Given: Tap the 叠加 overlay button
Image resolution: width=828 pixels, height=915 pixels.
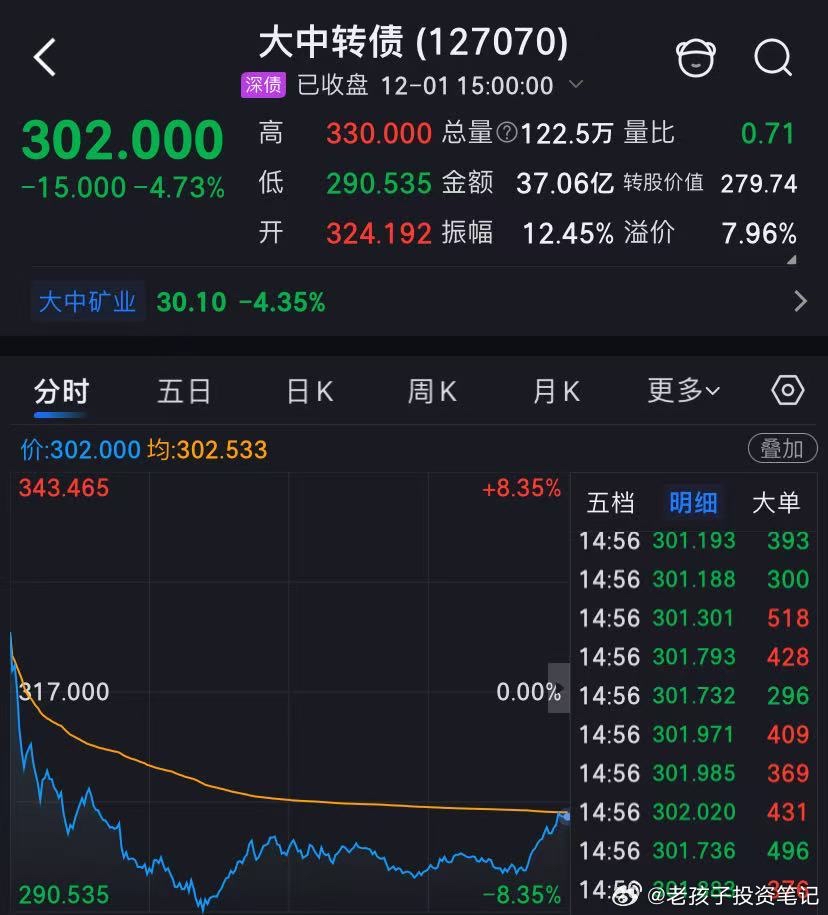Looking at the screenshot, I should (x=782, y=449).
